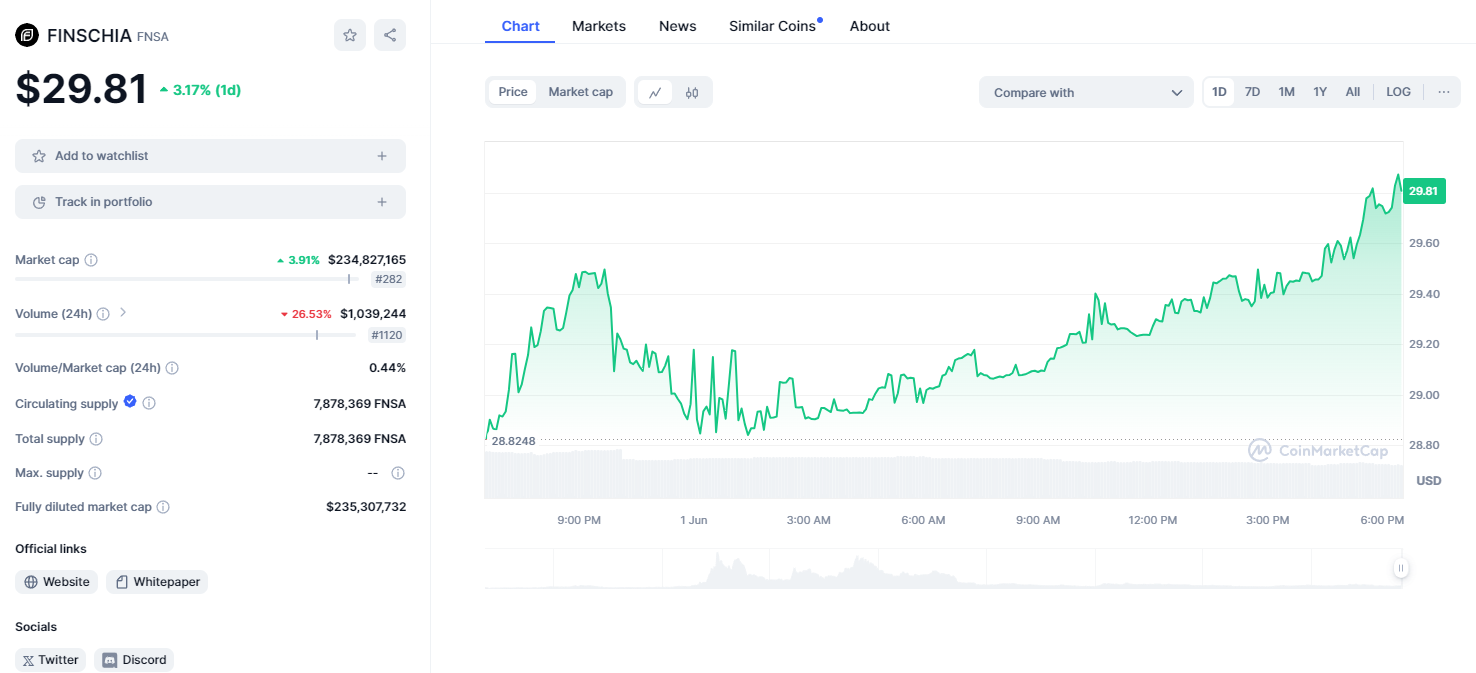Screen dimensions: 1476x673
Task: Open the Whitepaper link
Action: point(157,582)
